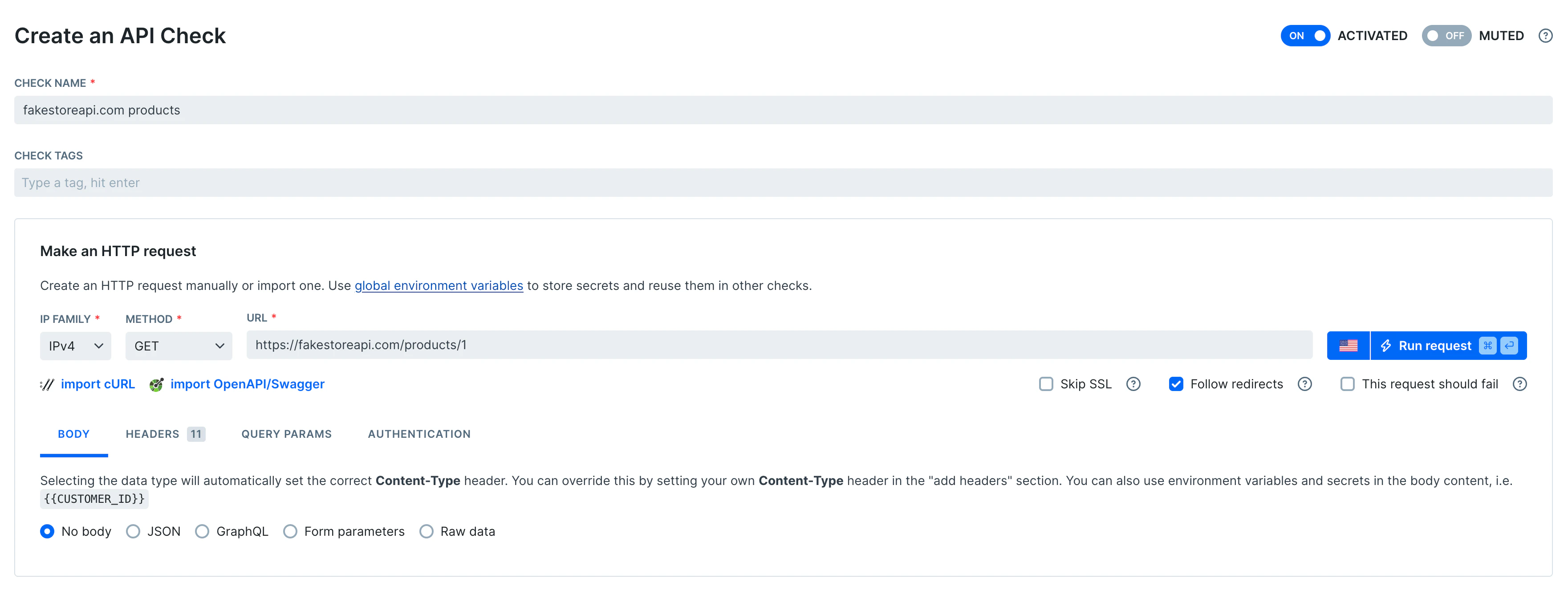Expand the METHOD GET dropdown
This screenshot has width=1568, height=595.
[x=179, y=346]
